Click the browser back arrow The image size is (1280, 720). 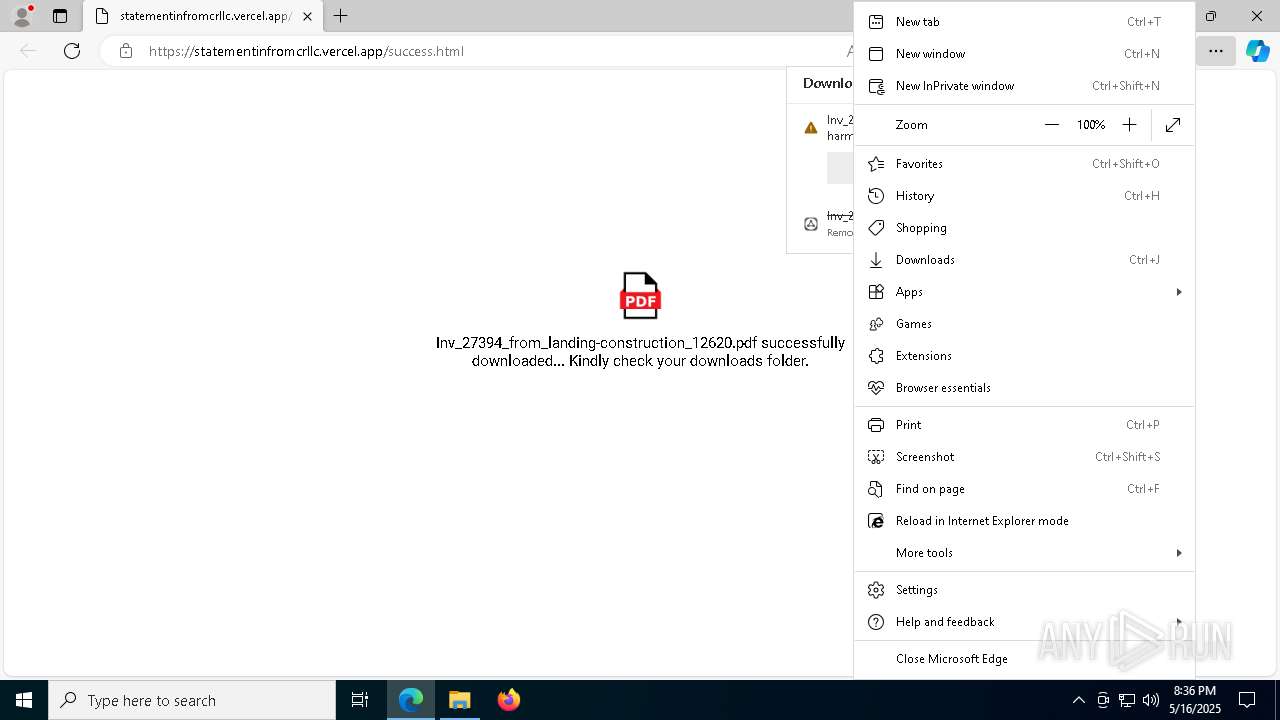click(28, 51)
